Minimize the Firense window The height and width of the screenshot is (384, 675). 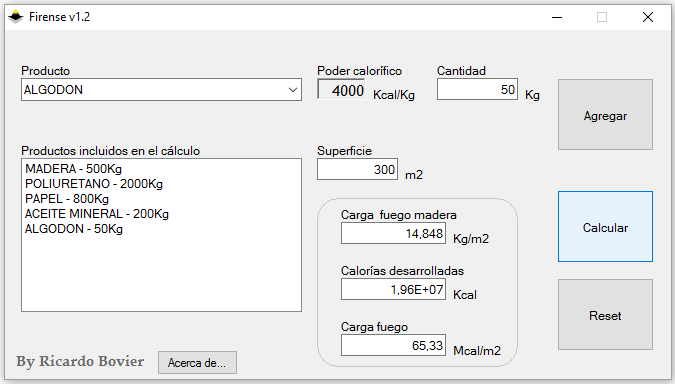(x=557, y=17)
